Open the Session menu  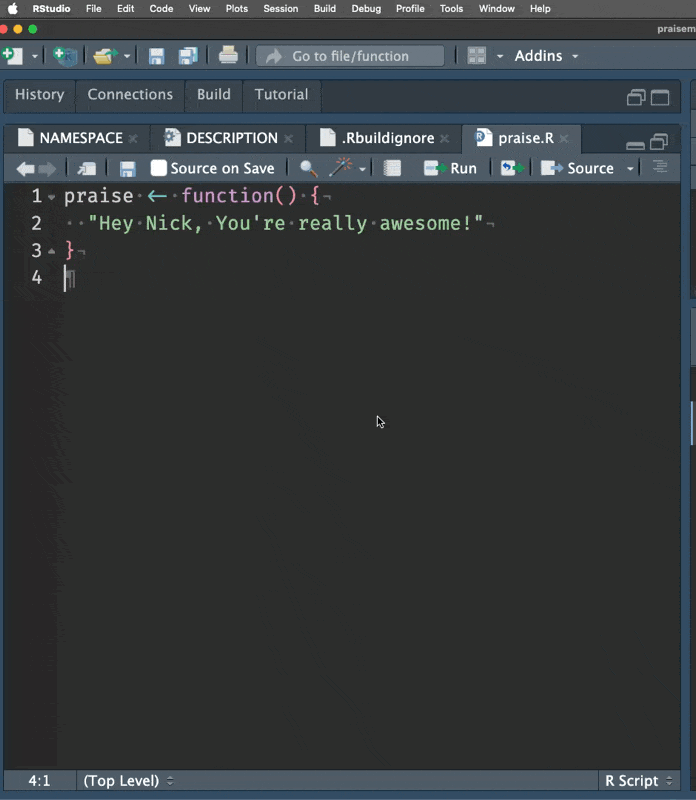point(280,8)
